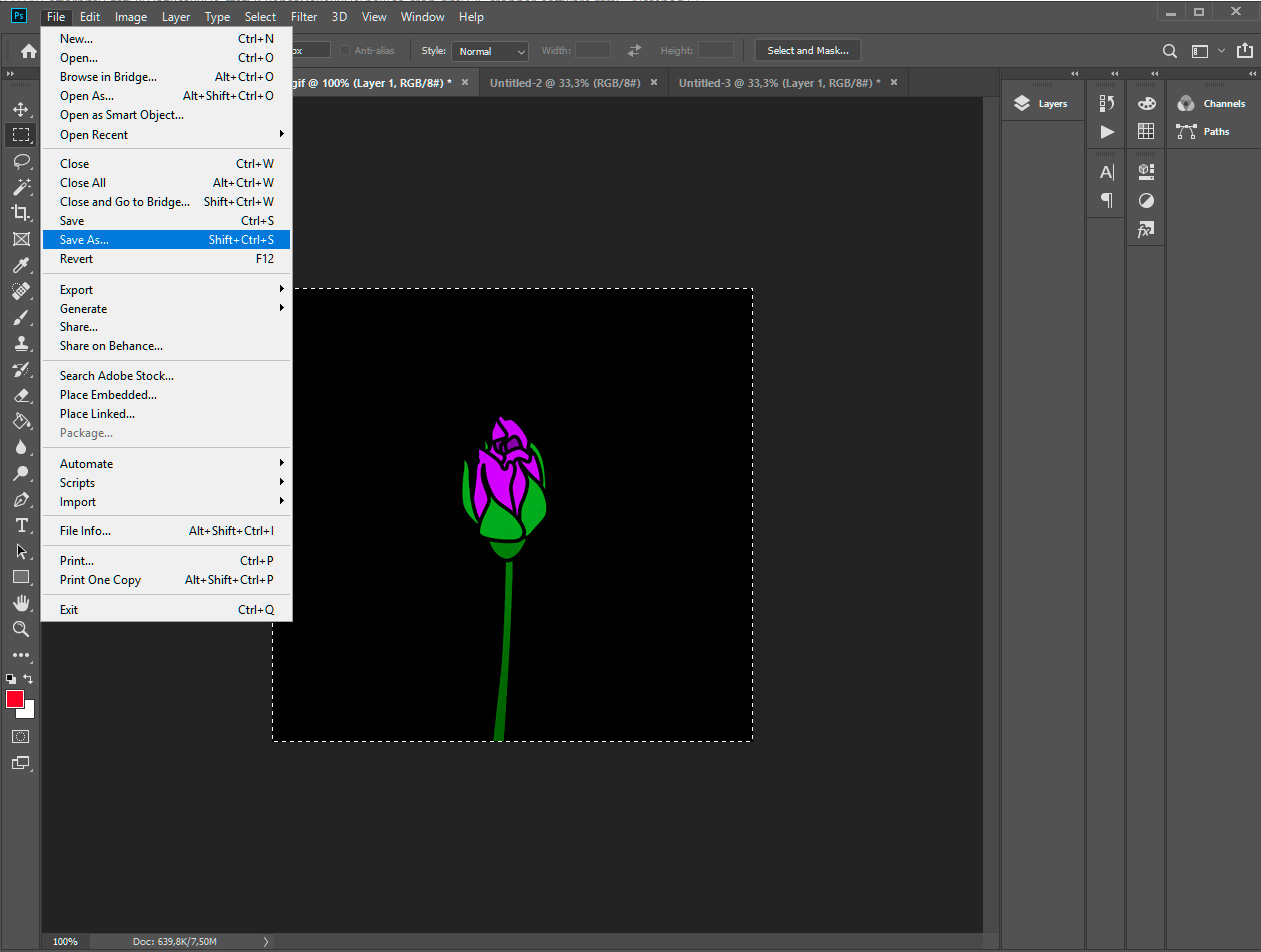Toggle Quick Mask mode
The height and width of the screenshot is (952, 1261).
click(21, 735)
